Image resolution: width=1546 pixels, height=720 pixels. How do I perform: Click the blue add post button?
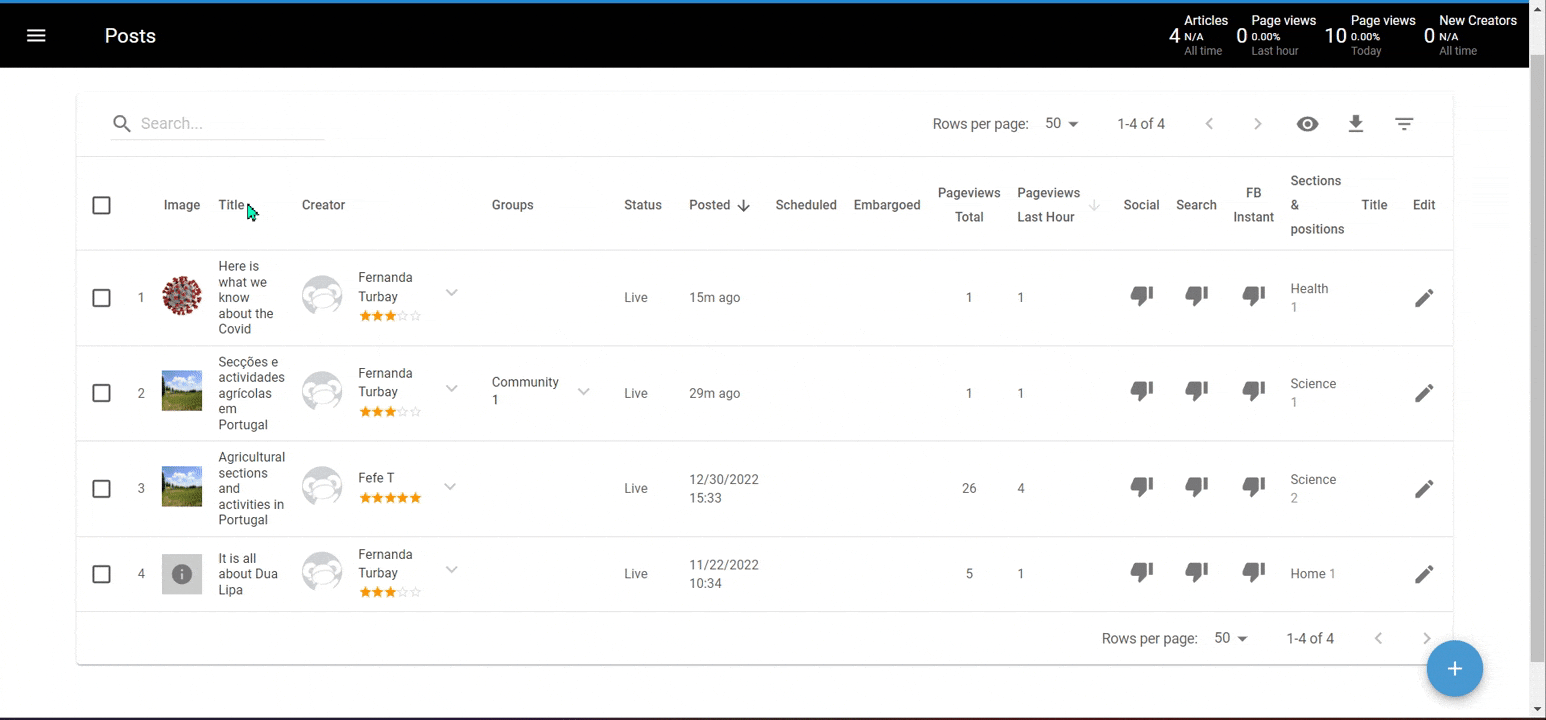1454,668
